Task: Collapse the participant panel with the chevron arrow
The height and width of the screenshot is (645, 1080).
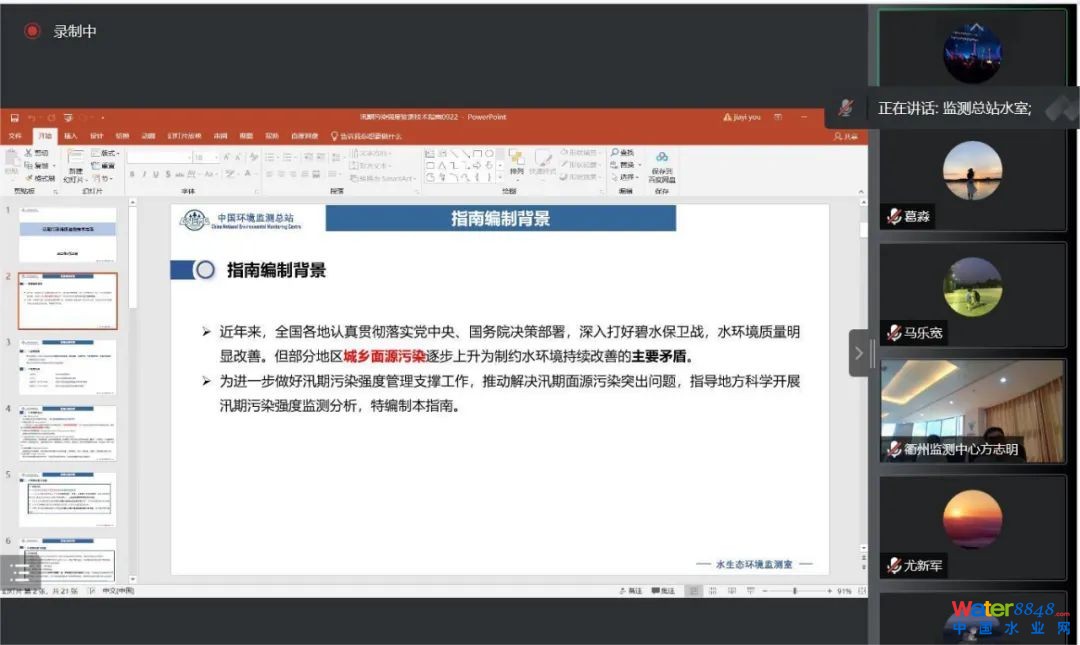Action: coord(858,354)
